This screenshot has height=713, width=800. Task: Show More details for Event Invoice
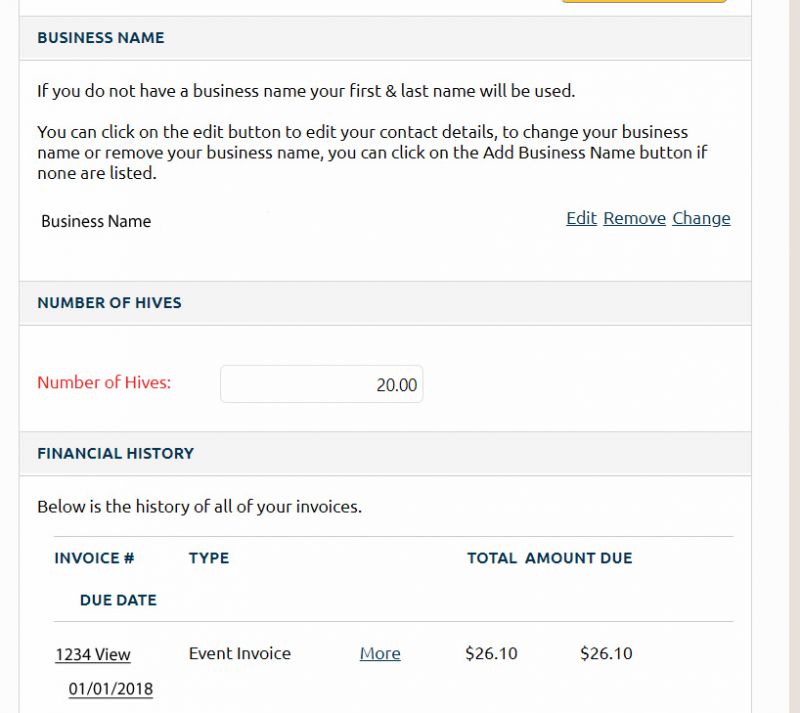[380, 653]
